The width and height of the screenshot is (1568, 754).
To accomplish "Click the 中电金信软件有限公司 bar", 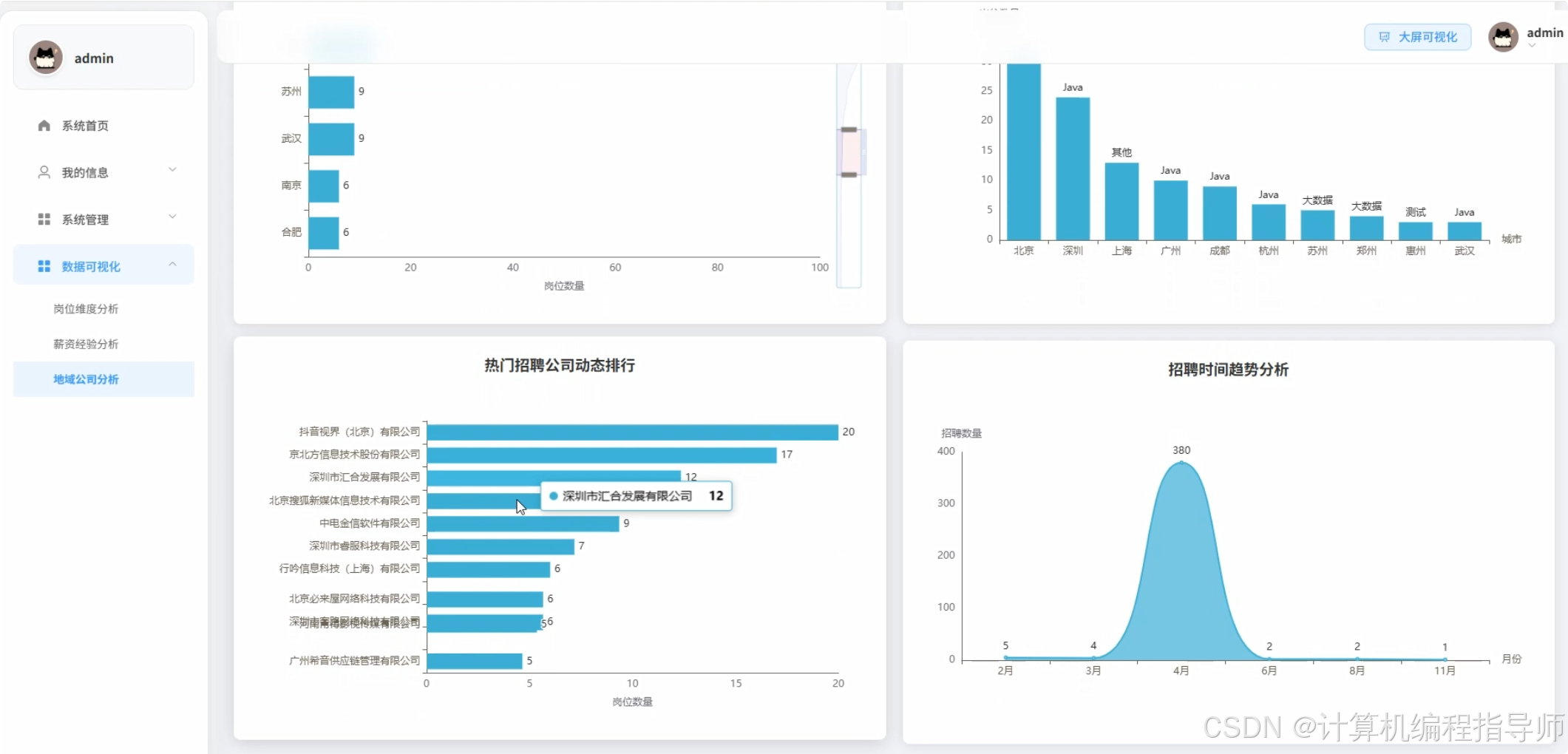I will [523, 523].
